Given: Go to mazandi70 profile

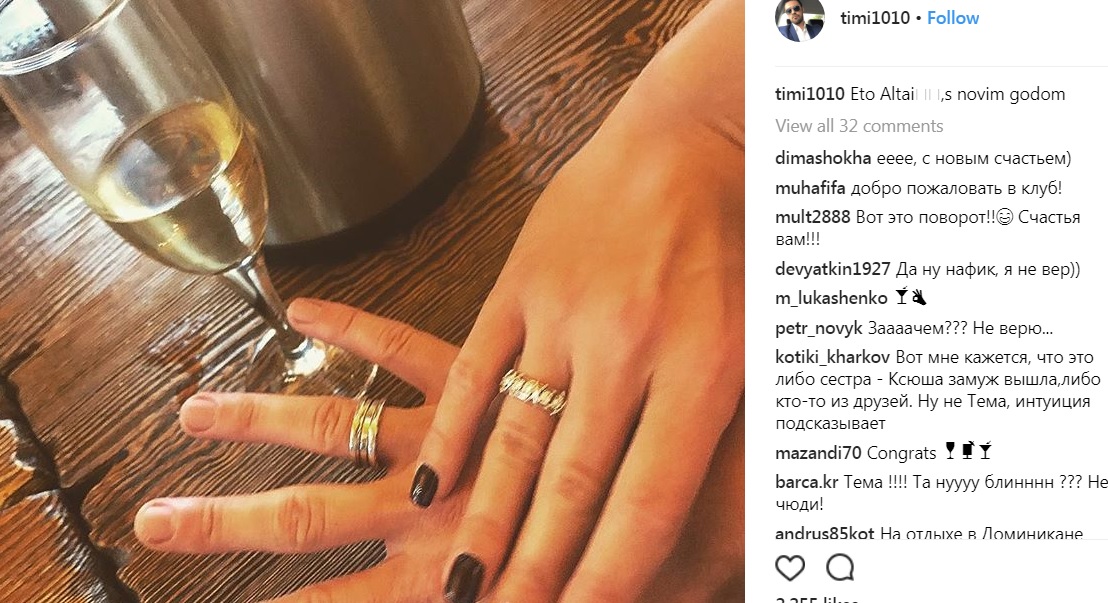Looking at the screenshot, I should coord(818,452).
